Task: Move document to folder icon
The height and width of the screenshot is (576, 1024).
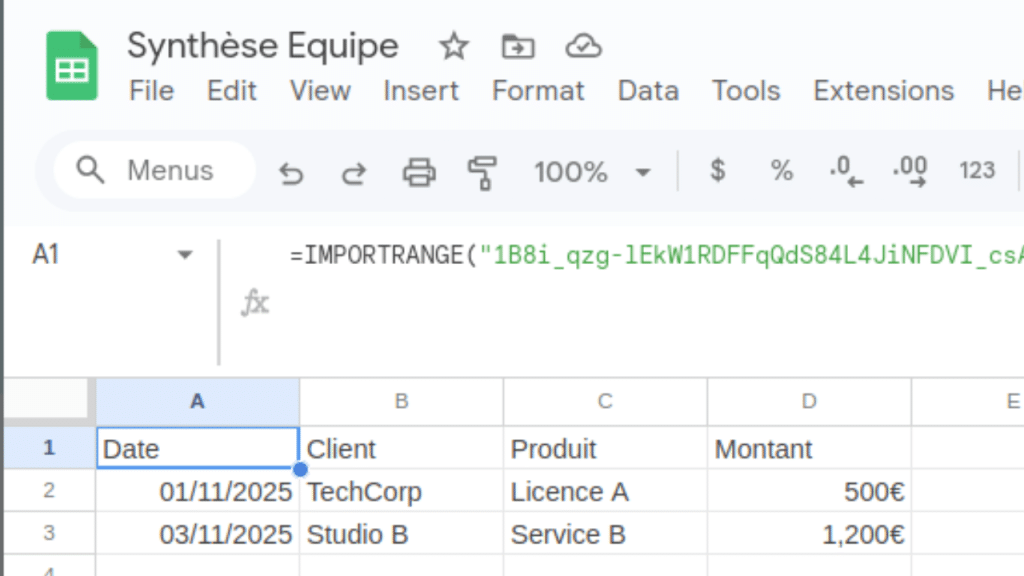Action: click(518, 46)
